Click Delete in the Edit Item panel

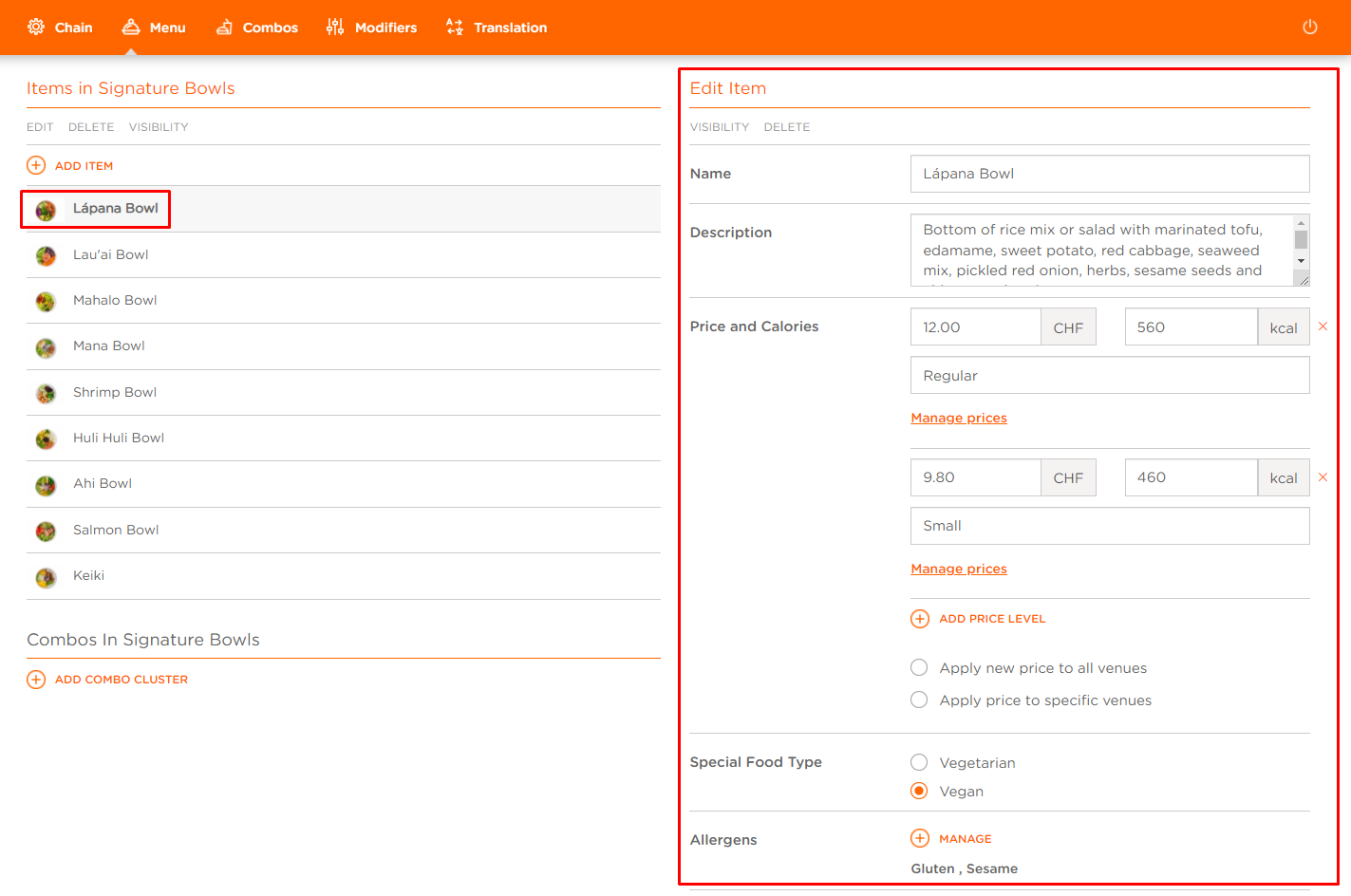(x=786, y=127)
